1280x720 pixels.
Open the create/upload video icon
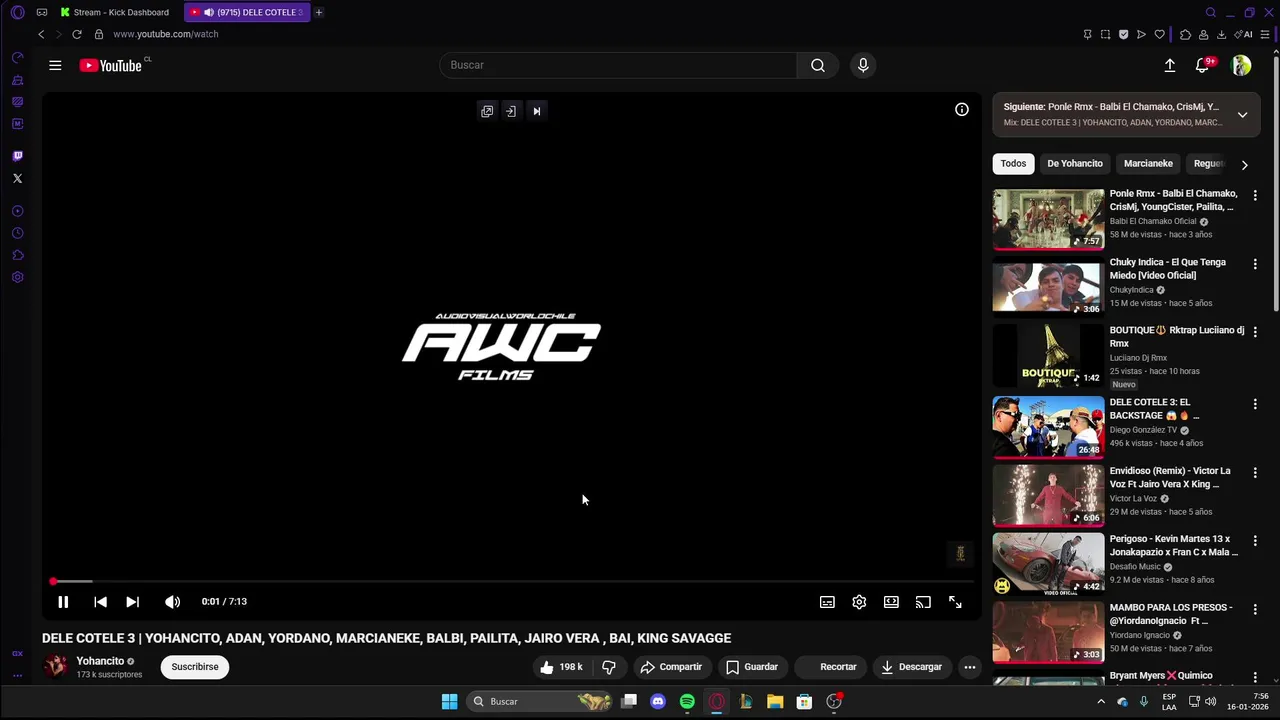1170,65
